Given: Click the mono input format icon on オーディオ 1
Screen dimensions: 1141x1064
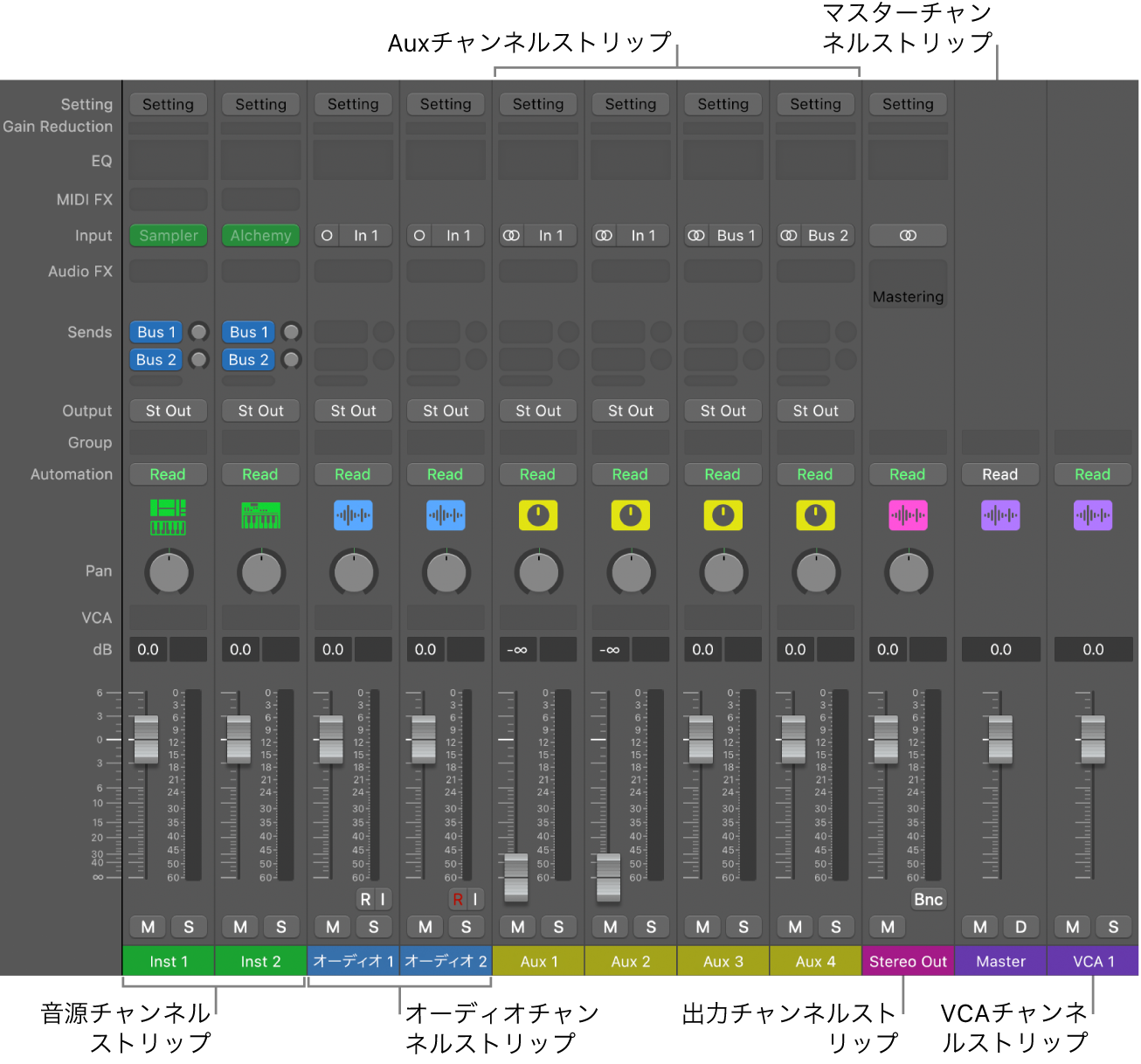Looking at the screenshot, I should point(326,235).
